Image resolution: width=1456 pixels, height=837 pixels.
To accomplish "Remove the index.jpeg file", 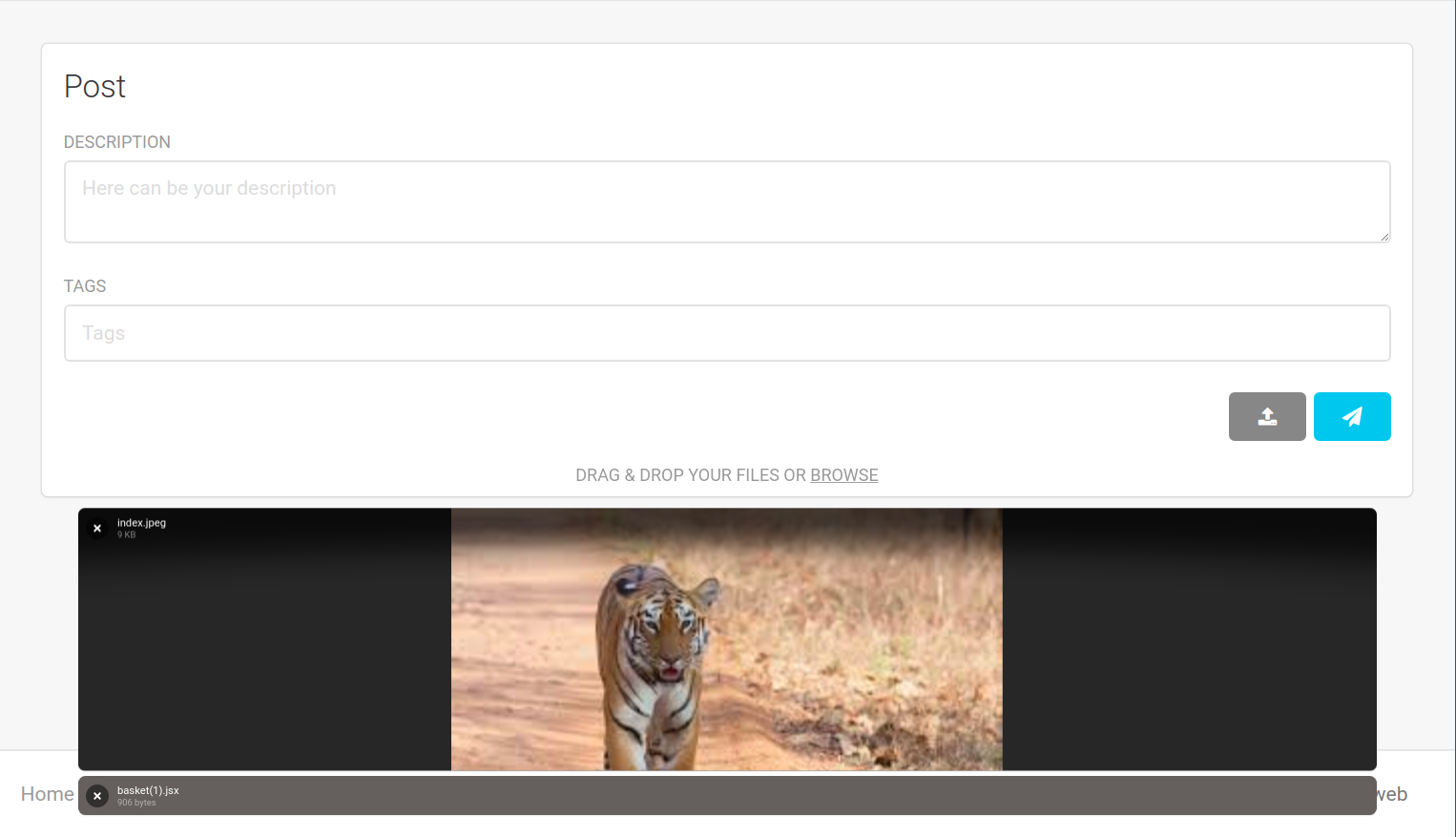I will tap(97, 528).
